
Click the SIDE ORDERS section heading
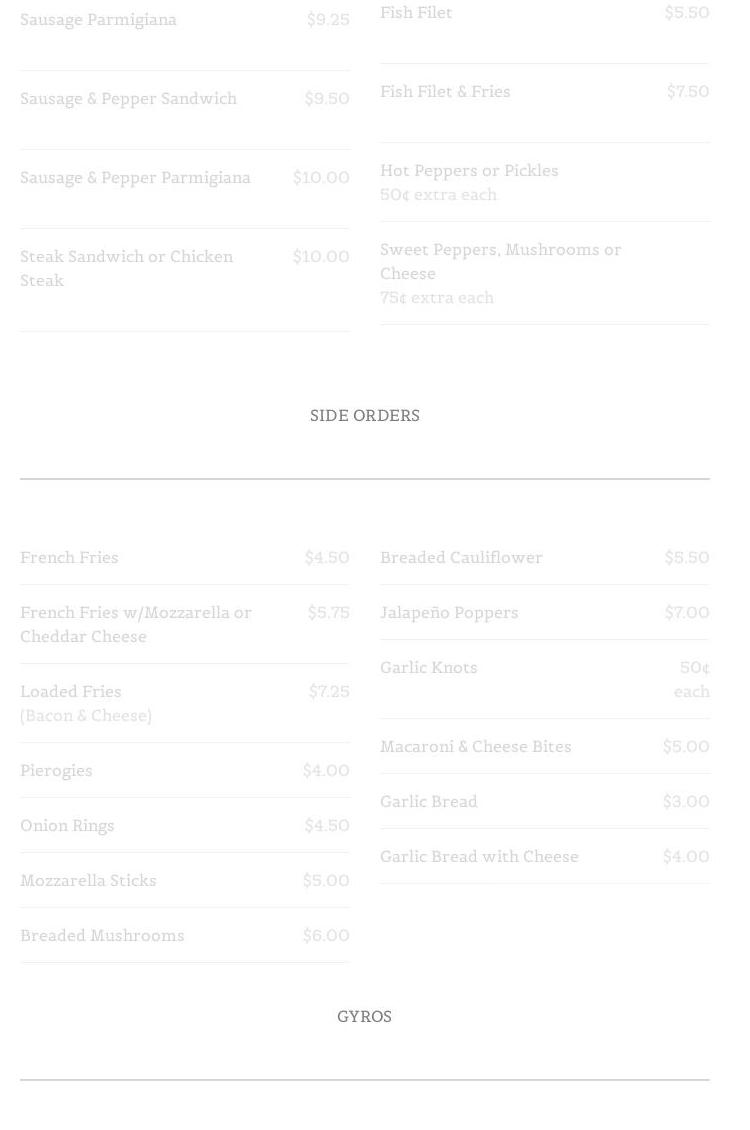365,416
